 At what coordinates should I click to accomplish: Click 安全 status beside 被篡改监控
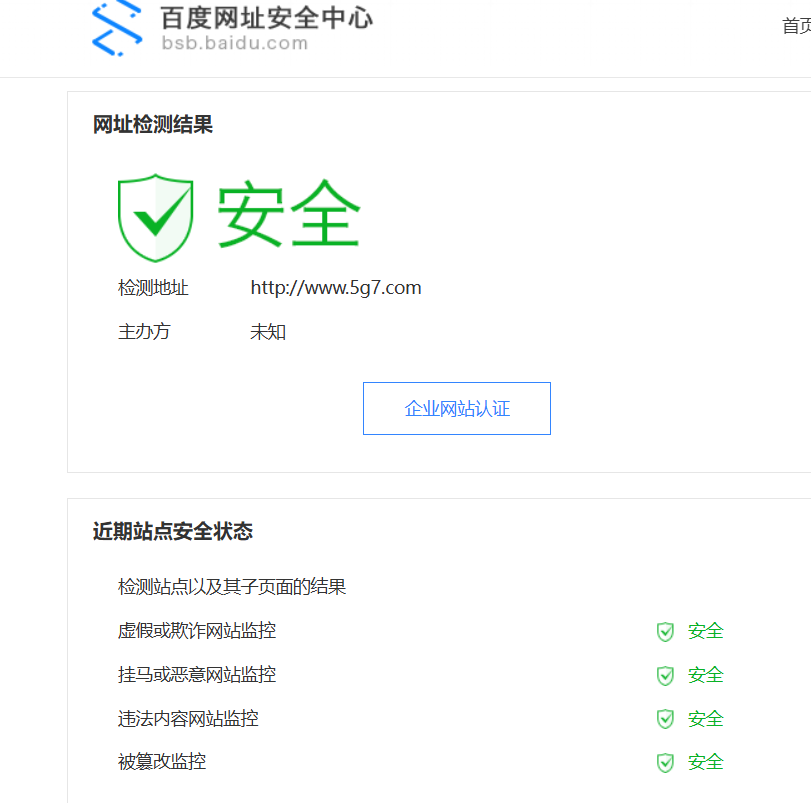[x=705, y=761]
